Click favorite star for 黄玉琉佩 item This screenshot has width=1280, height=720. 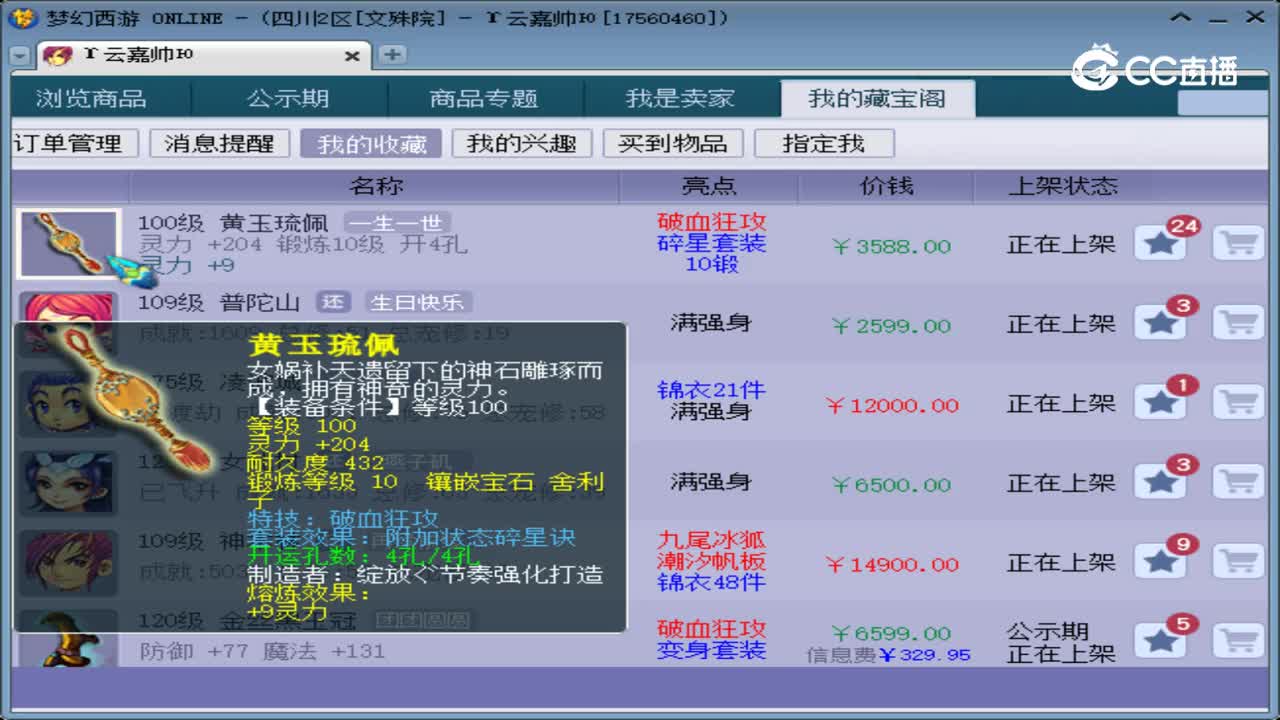(1160, 243)
